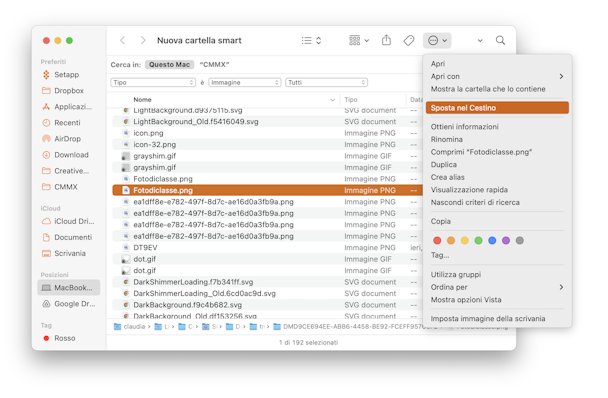The width and height of the screenshot is (608, 398).
Task: Choose Apri in context menu
Action: click(438, 64)
